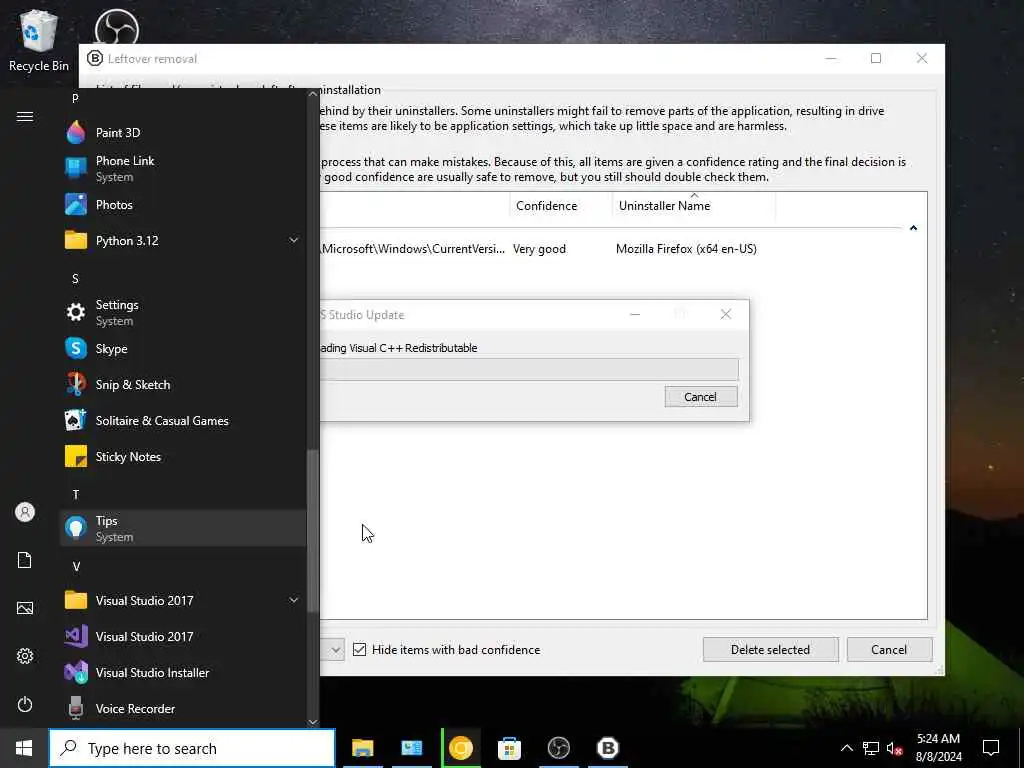Image resolution: width=1024 pixels, height=768 pixels.
Task: Minimize the OBS Studio Update dialog
Action: tap(635, 315)
